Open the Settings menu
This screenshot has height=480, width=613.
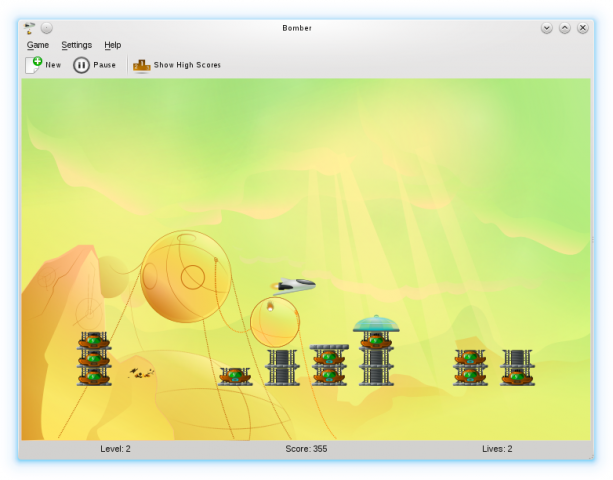[76, 45]
